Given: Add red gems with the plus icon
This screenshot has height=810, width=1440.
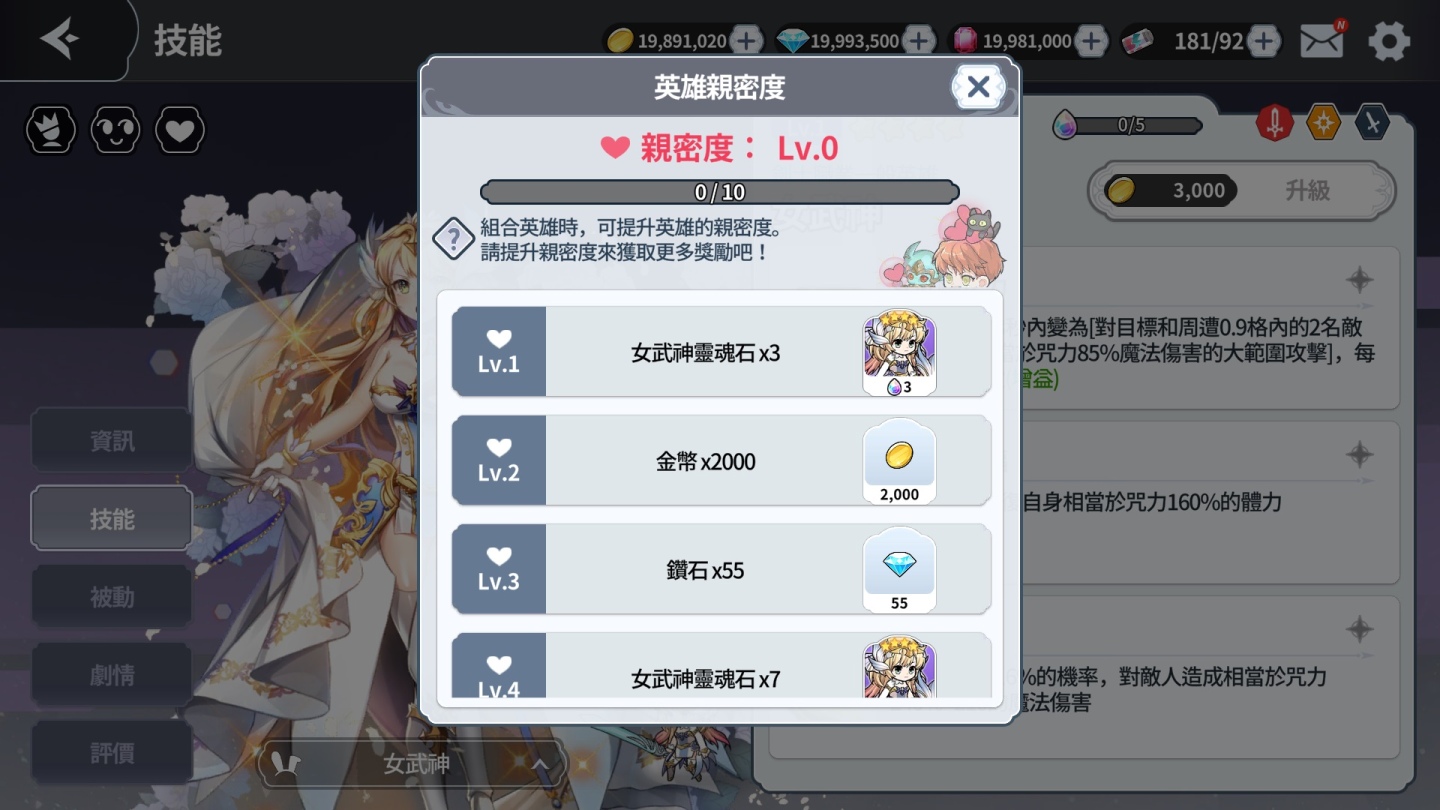Looking at the screenshot, I should tap(1092, 41).
